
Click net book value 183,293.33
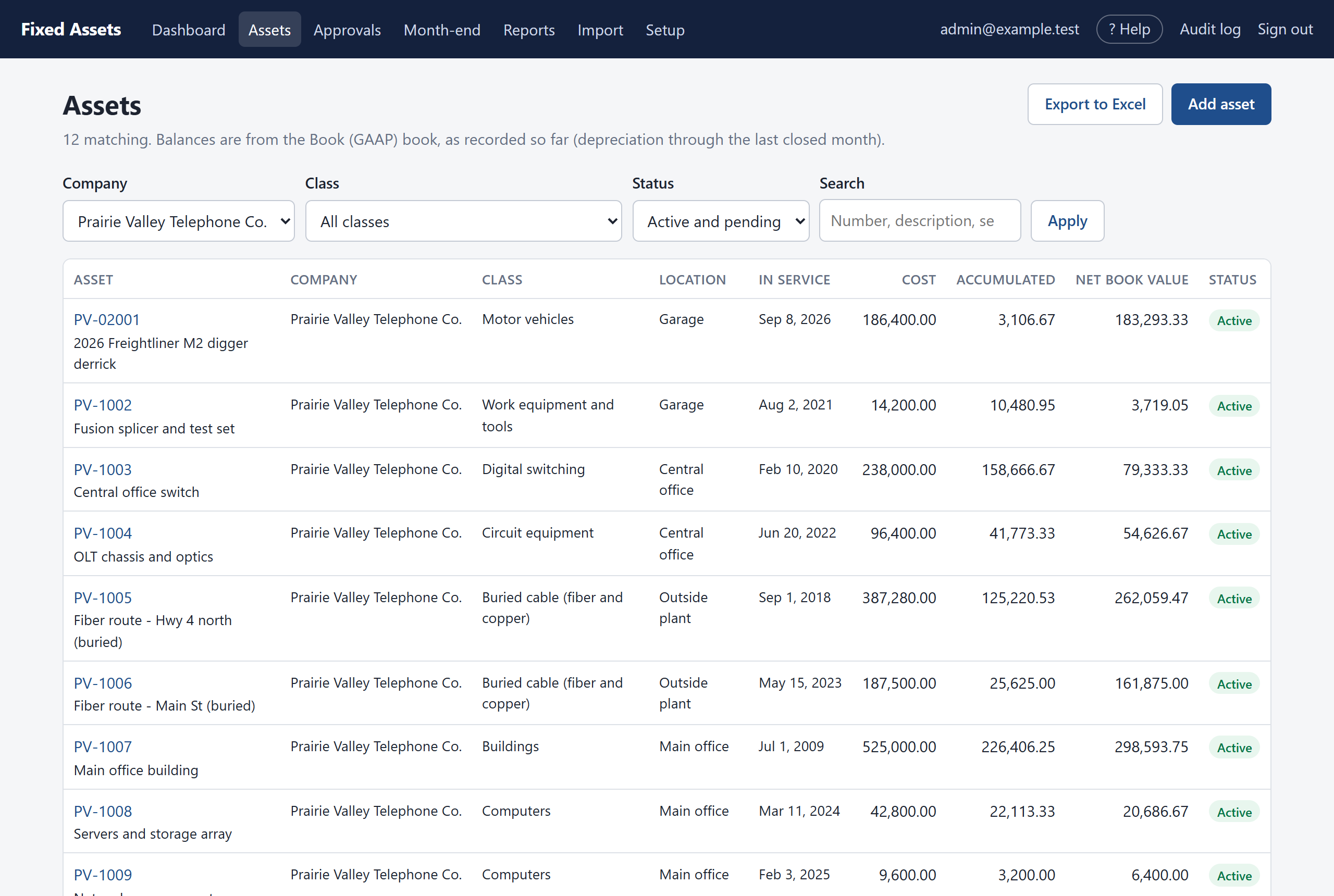coord(1151,319)
